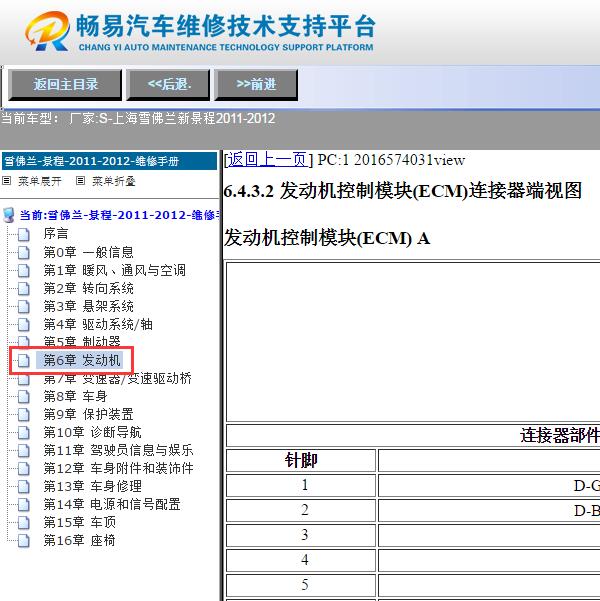
Task: Click the 当前:雪佛兰-景程 root tree node
Action: click(120, 215)
